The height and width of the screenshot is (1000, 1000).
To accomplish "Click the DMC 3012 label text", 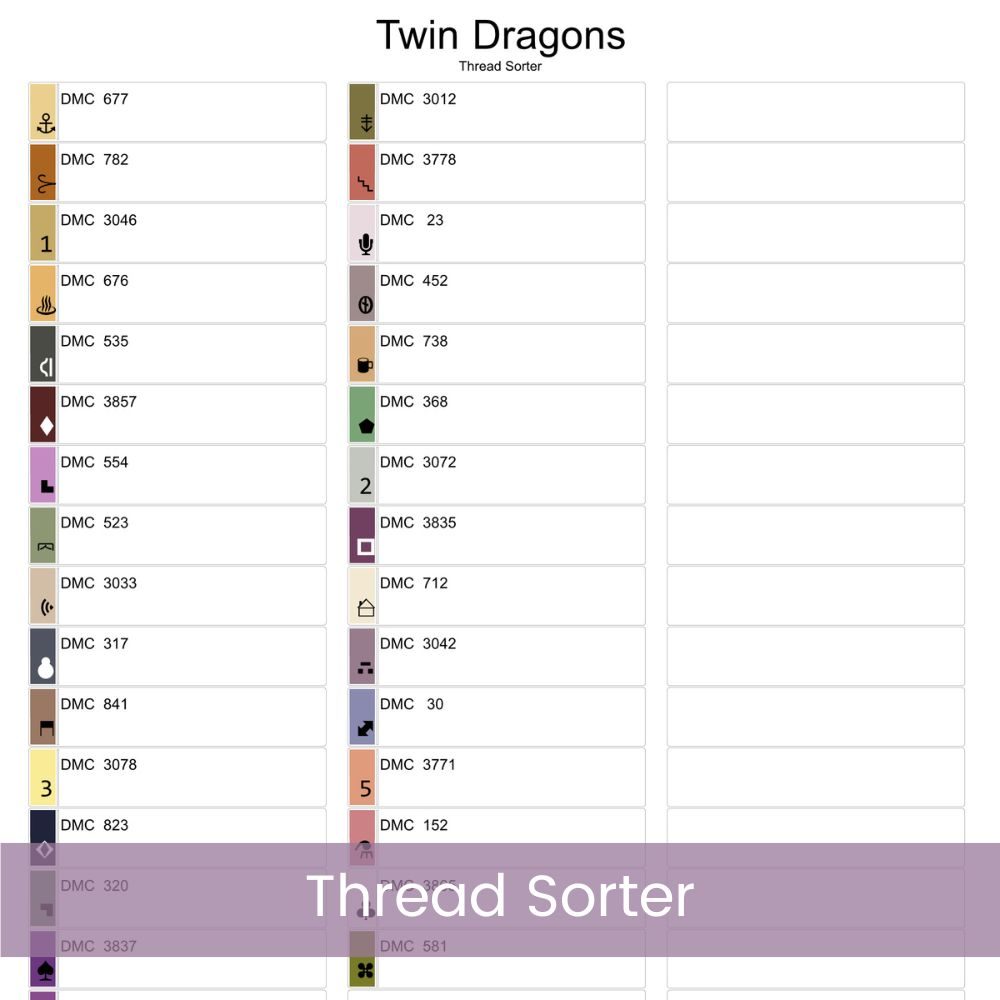I will click(x=418, y=99).
